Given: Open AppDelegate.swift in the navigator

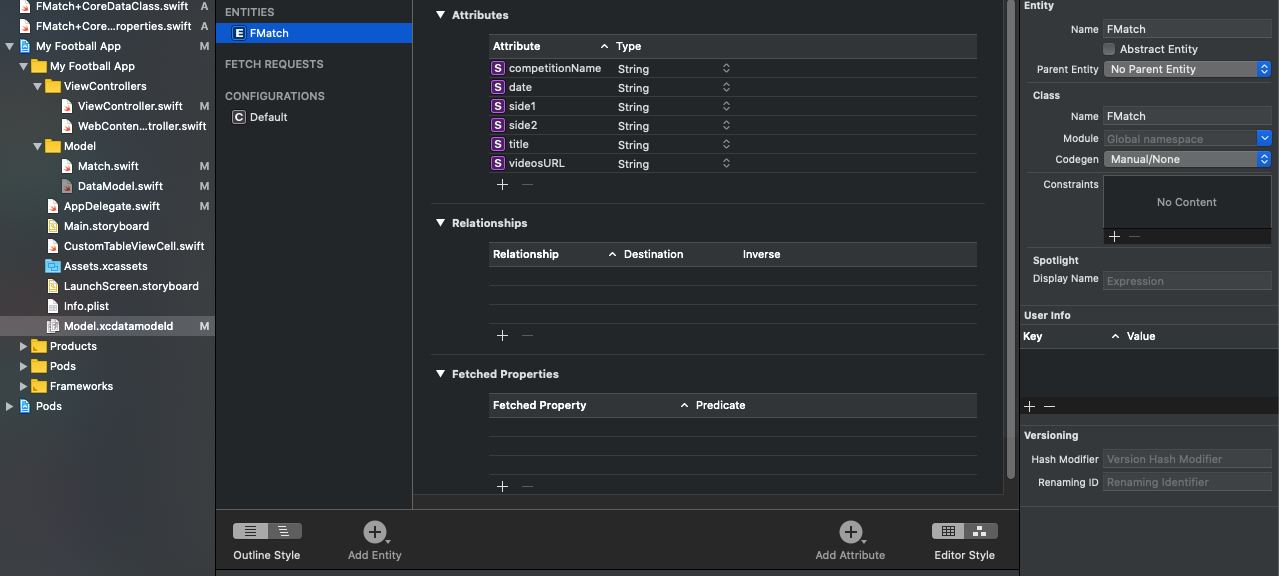Looking at the screenshot, I should click(x=111, y=206).
